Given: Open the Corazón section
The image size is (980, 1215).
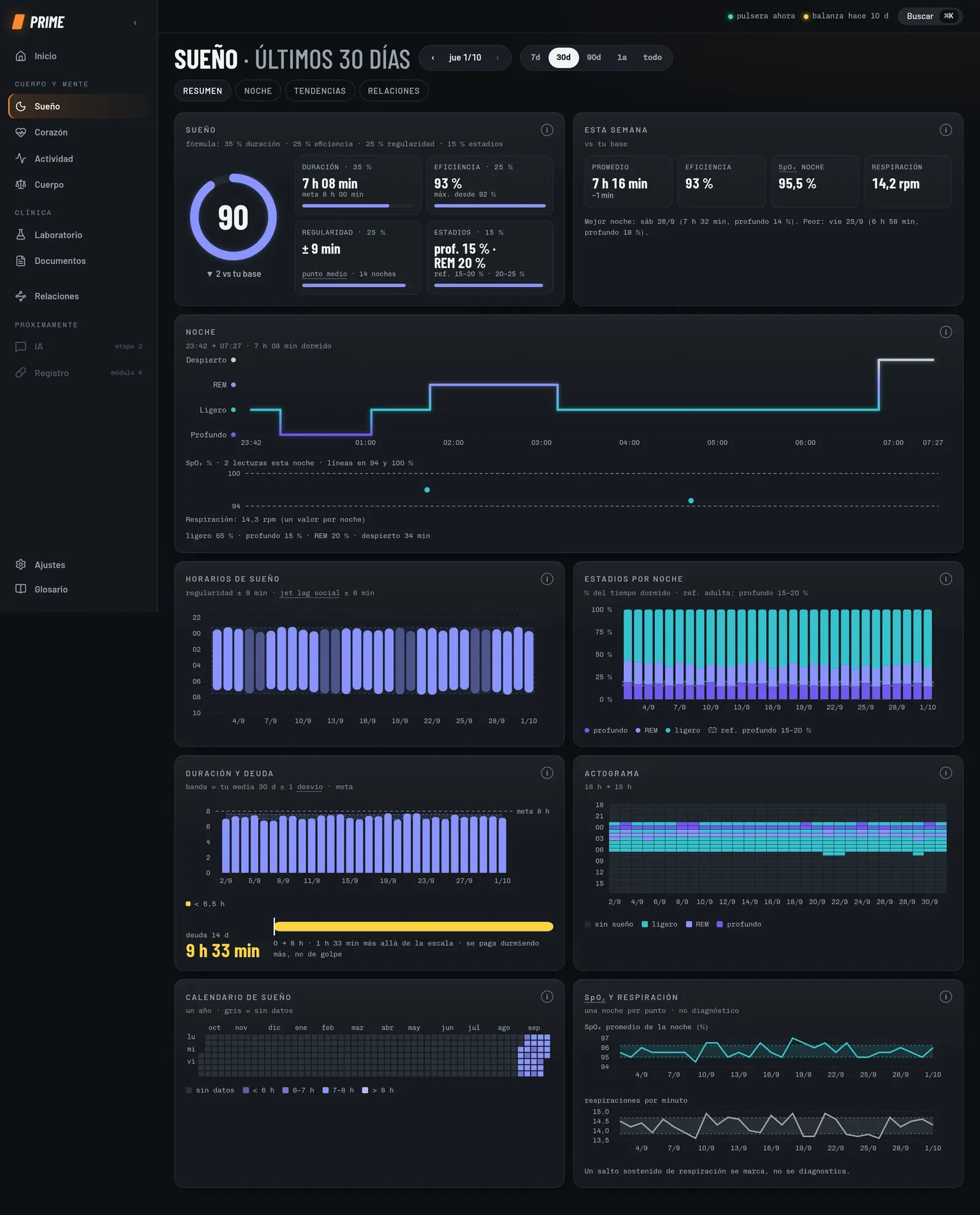Looking at the screenshot, I should 78,132.
